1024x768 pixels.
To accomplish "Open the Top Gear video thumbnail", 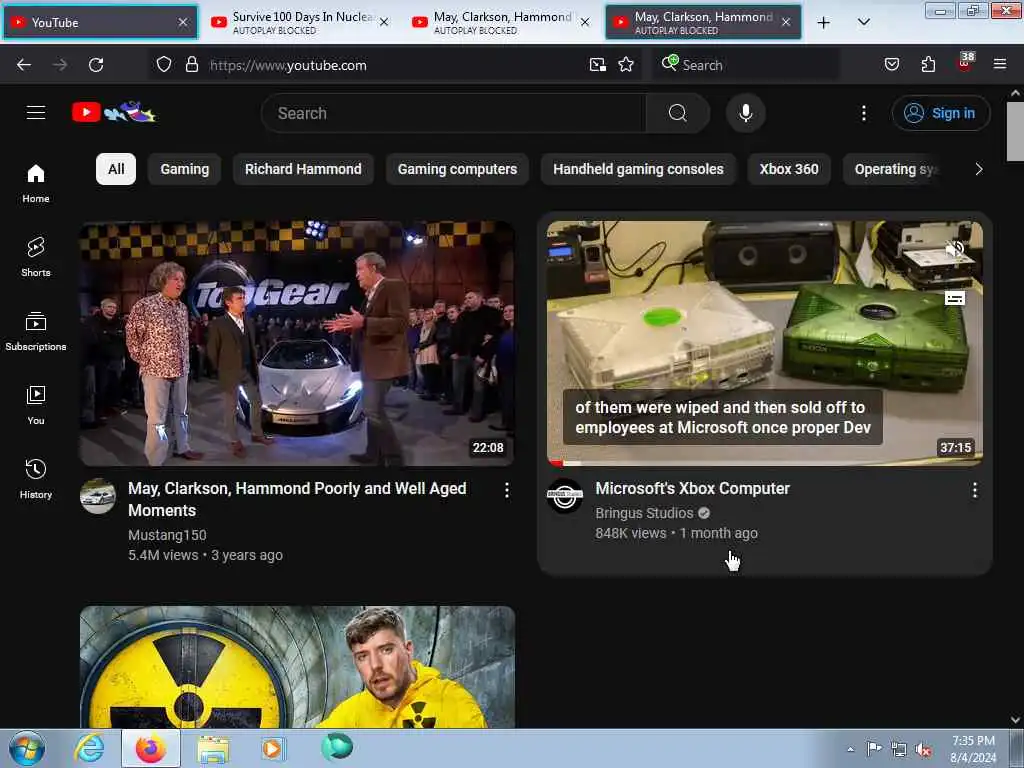I will 297,343.
